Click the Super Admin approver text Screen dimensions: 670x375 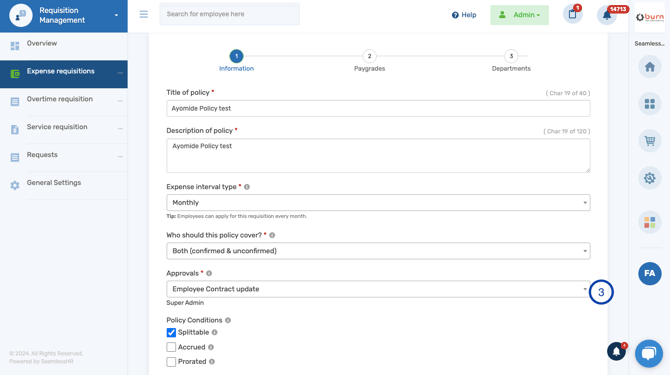coord(185,303)
